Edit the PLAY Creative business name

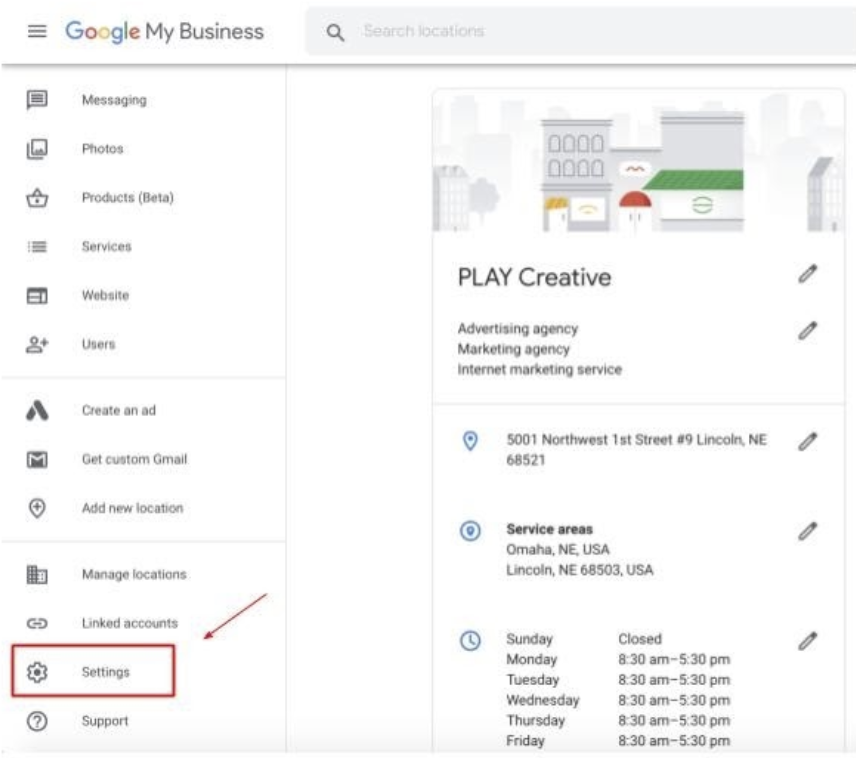coord(807,274)
